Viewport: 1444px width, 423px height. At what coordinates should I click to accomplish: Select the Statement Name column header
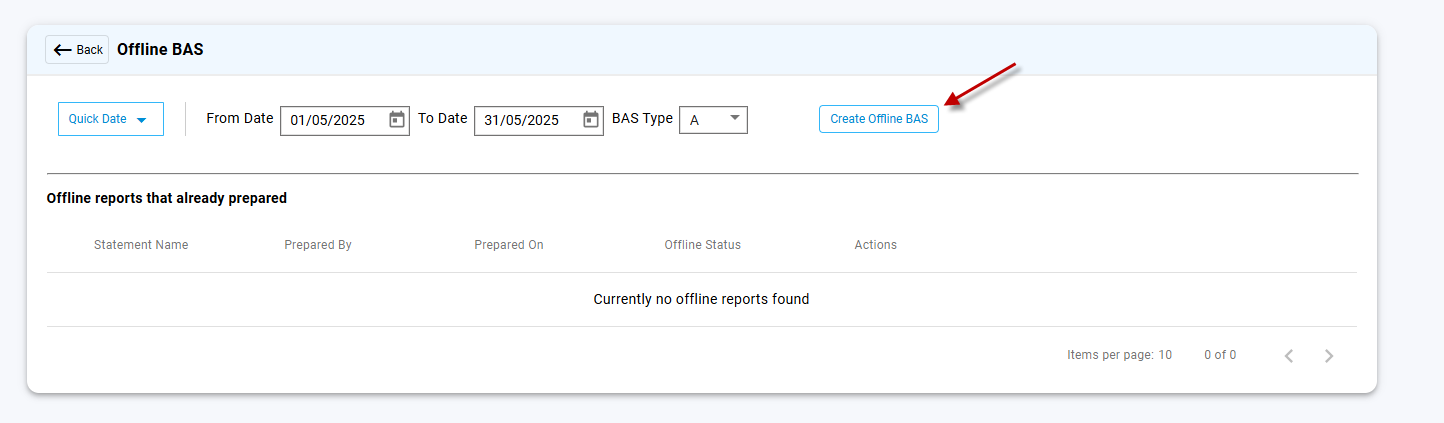[x=141, y=245]
